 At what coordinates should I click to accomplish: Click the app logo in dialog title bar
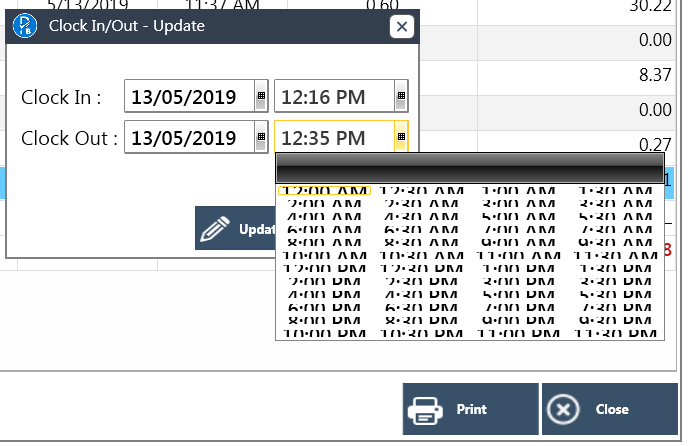pyautogui.click(x=26, y=26)
